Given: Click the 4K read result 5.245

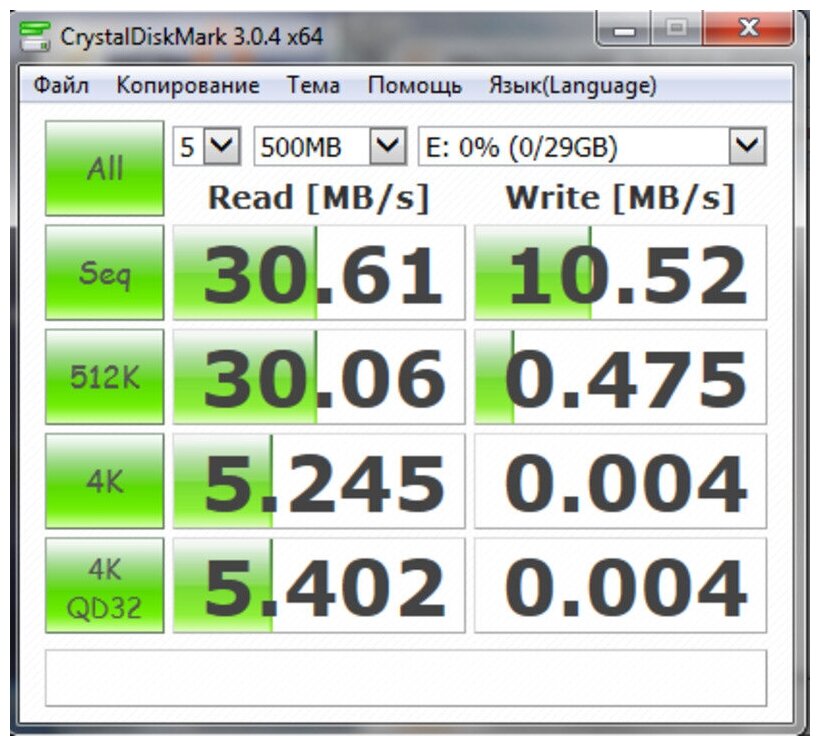Looking at the screenshot, I should click(x=319, y=481).
